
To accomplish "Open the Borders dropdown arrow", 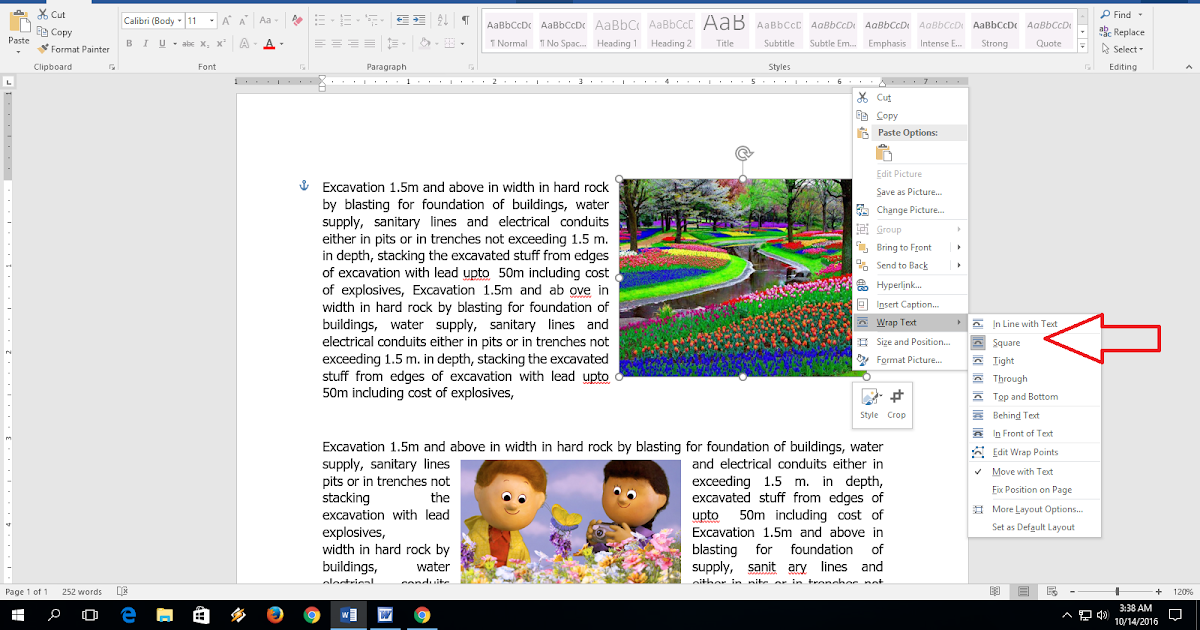I will tap(462, 43).
